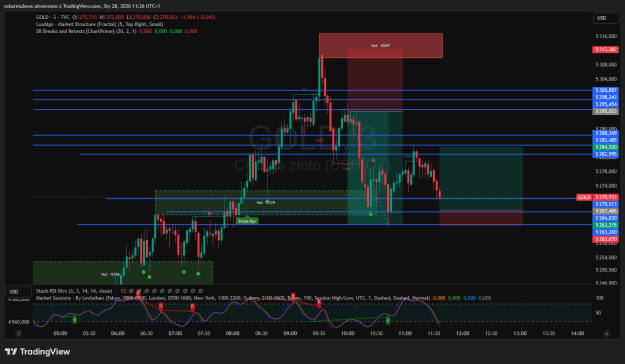Click the red 5 270,933 current price label
This screenshot has height=364, width=625.
pos(605,197)
